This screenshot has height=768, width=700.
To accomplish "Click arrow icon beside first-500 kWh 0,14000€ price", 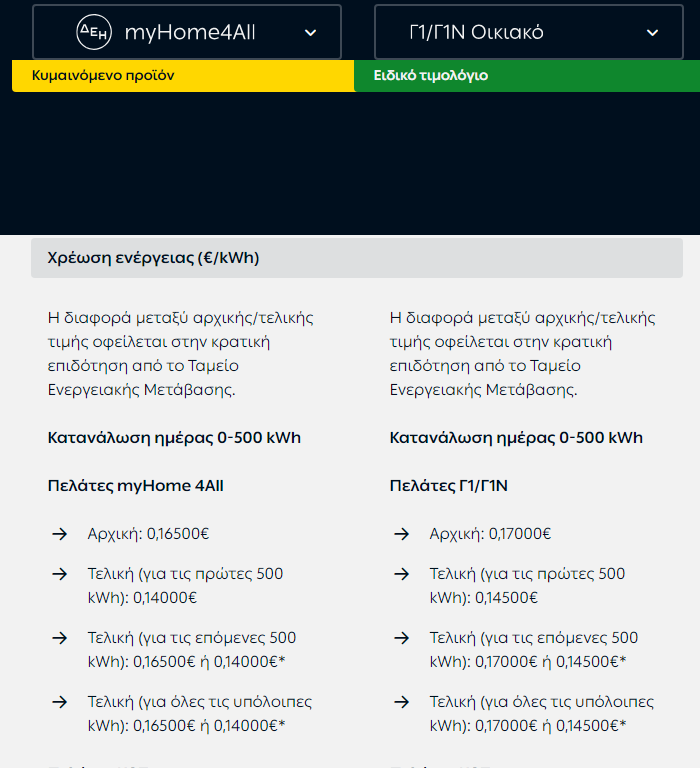I will click(60, 574).
